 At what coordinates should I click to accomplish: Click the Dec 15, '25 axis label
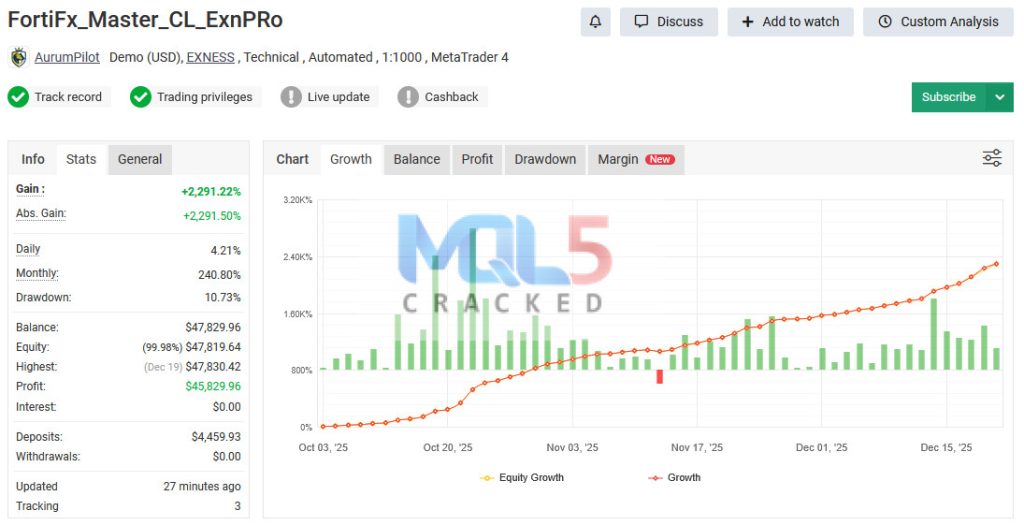[x=946, y=448]
